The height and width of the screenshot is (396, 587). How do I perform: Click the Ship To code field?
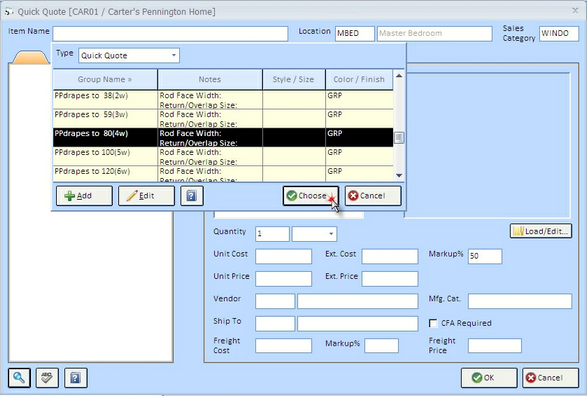point(275,324)
